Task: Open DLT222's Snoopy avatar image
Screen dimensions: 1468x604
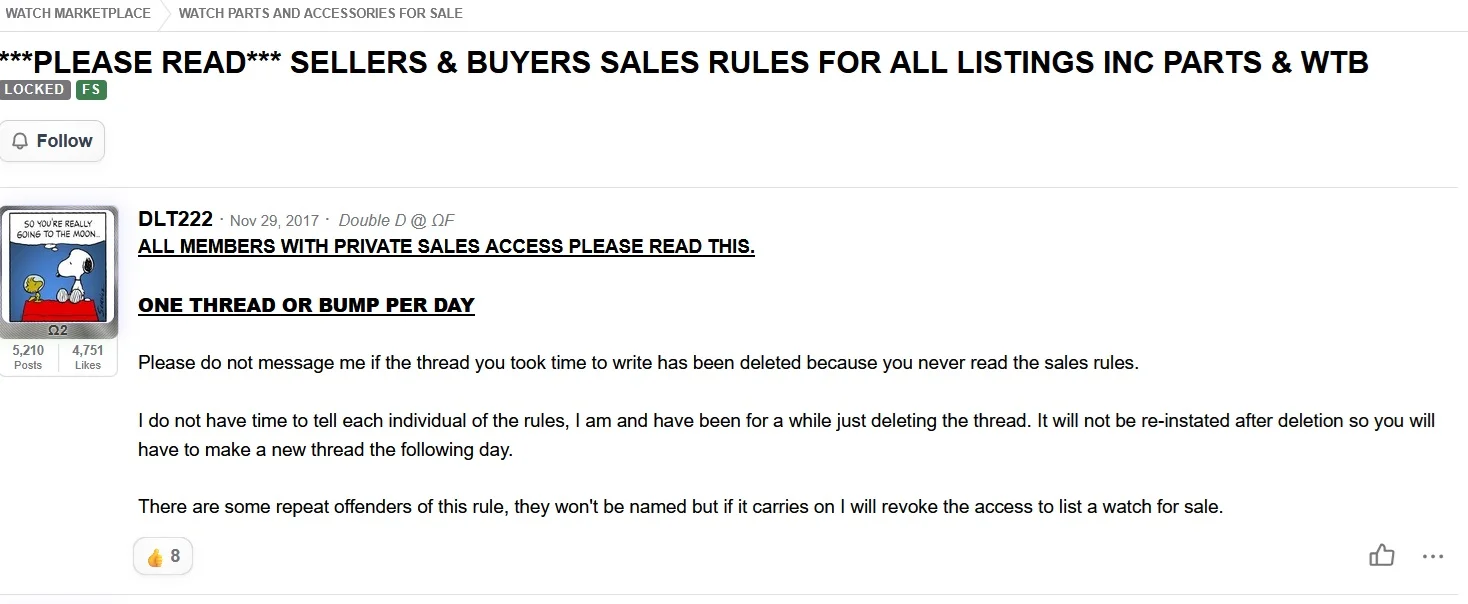Action: coord(59,265)
